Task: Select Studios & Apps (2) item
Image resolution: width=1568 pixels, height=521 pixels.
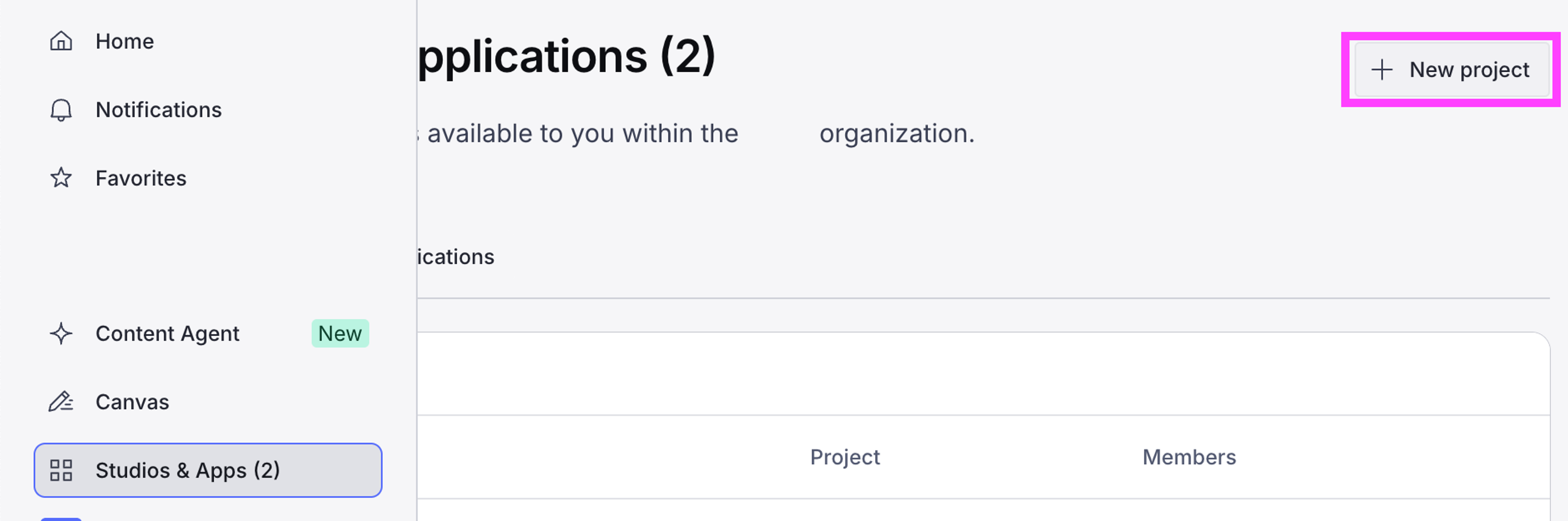Action: pyautogui.click(x=208, y=470)
